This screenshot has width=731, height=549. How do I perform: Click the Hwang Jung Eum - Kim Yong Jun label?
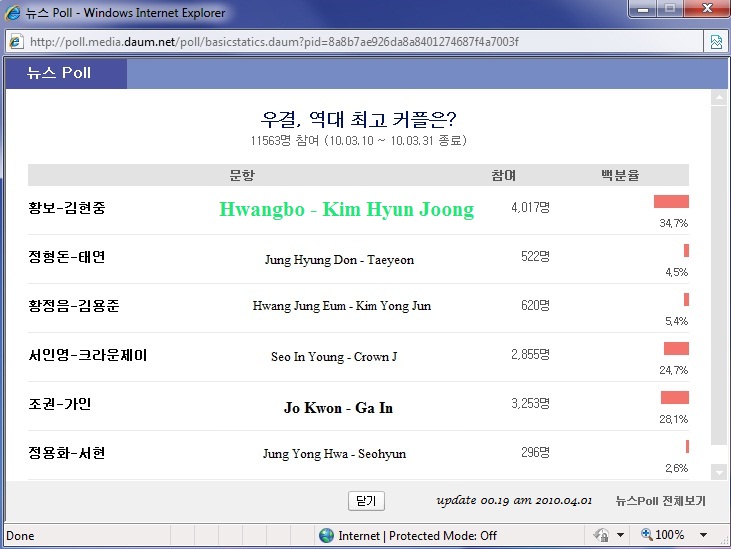342,306
